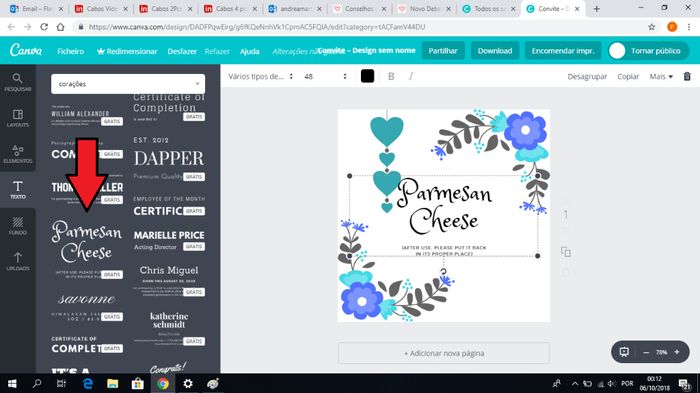Open a new browser tab
The height and width of the screenshot is (393, 700).
click(x=596, y=8)
